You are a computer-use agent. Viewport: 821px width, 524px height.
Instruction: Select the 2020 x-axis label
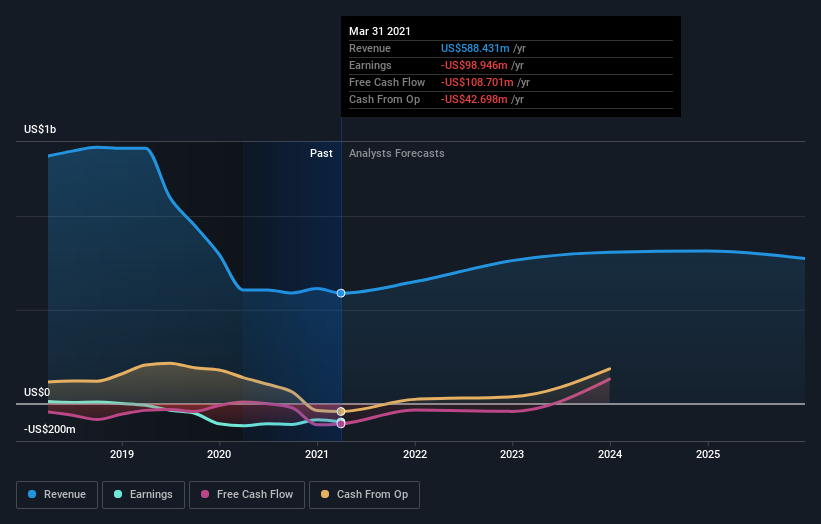tap(219, 454)
